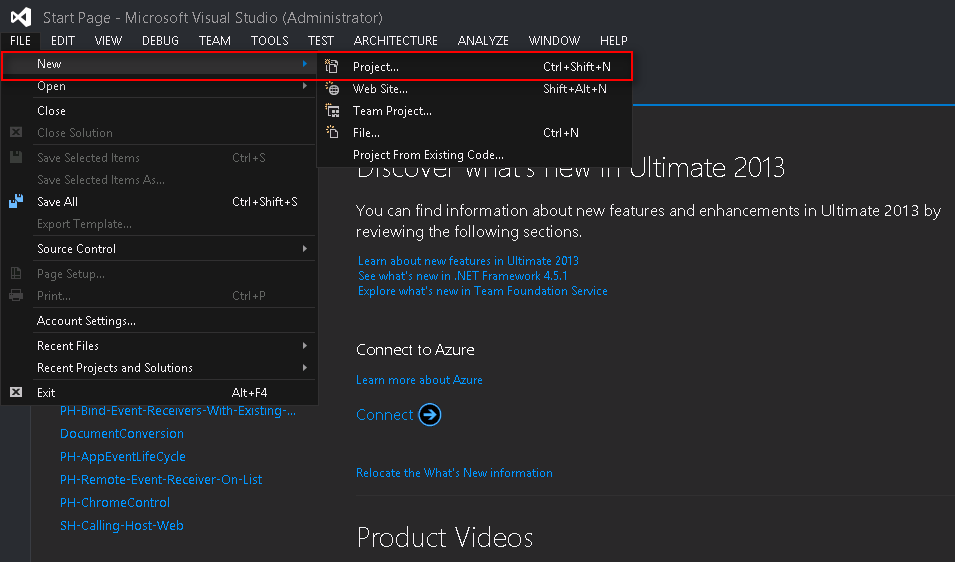This screenshot has width=955, height=562.
Task: Click the Team Project icon
Action: [333, 111]
